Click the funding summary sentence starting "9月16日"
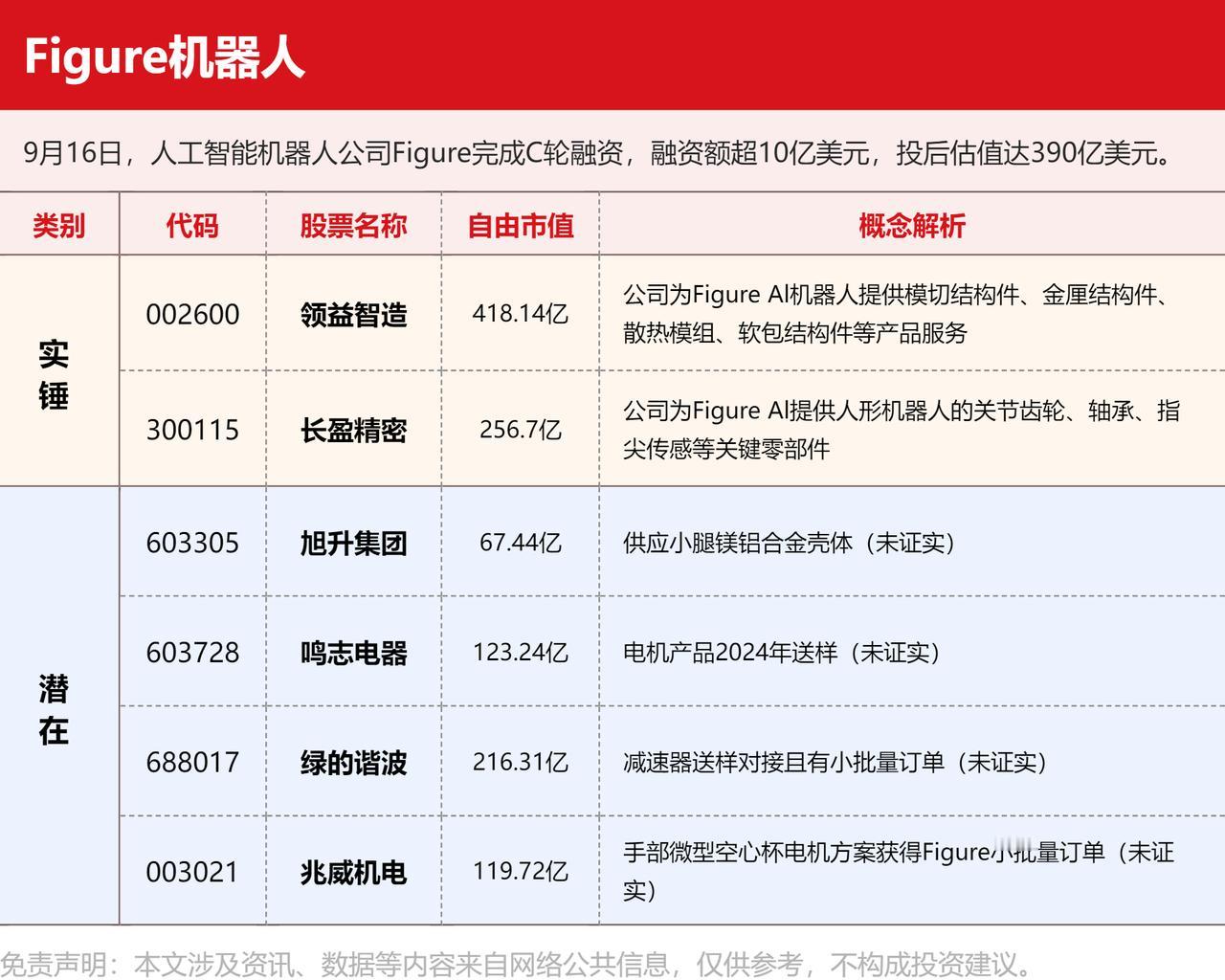Image resolution: width=1225 pixels, height=980 pixels. (x=600, y=152)
